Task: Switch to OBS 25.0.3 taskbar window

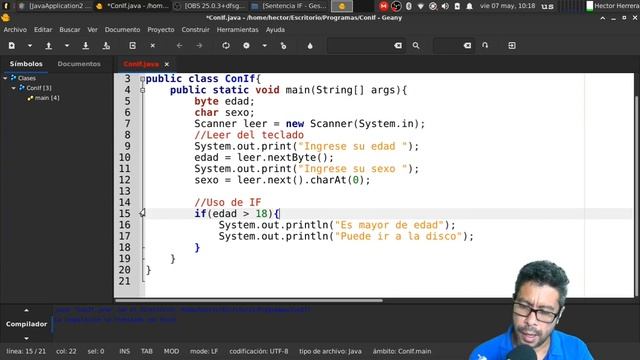Action: (x=210, y=6)
